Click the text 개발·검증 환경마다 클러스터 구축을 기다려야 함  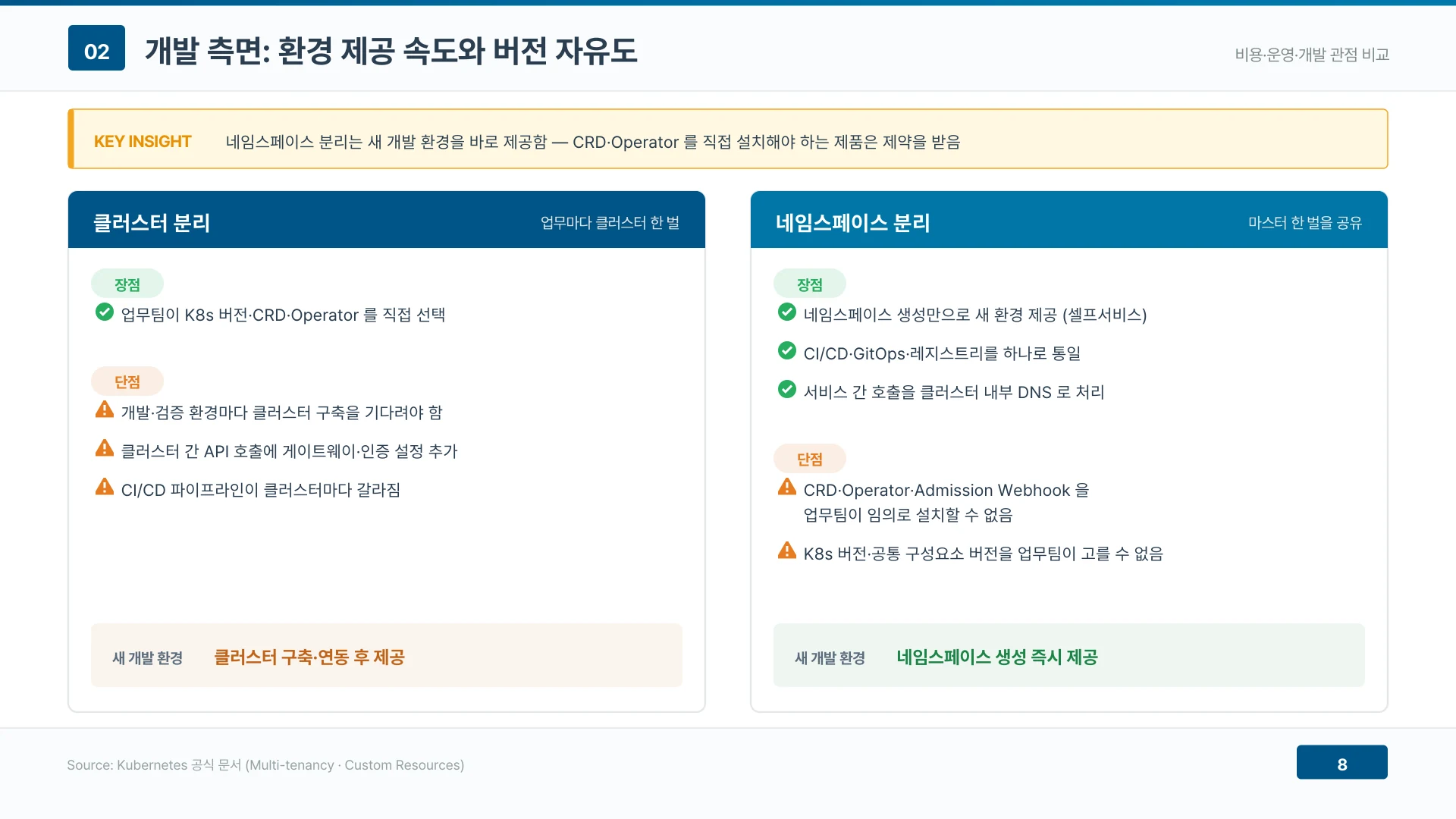tap(281, 413)
